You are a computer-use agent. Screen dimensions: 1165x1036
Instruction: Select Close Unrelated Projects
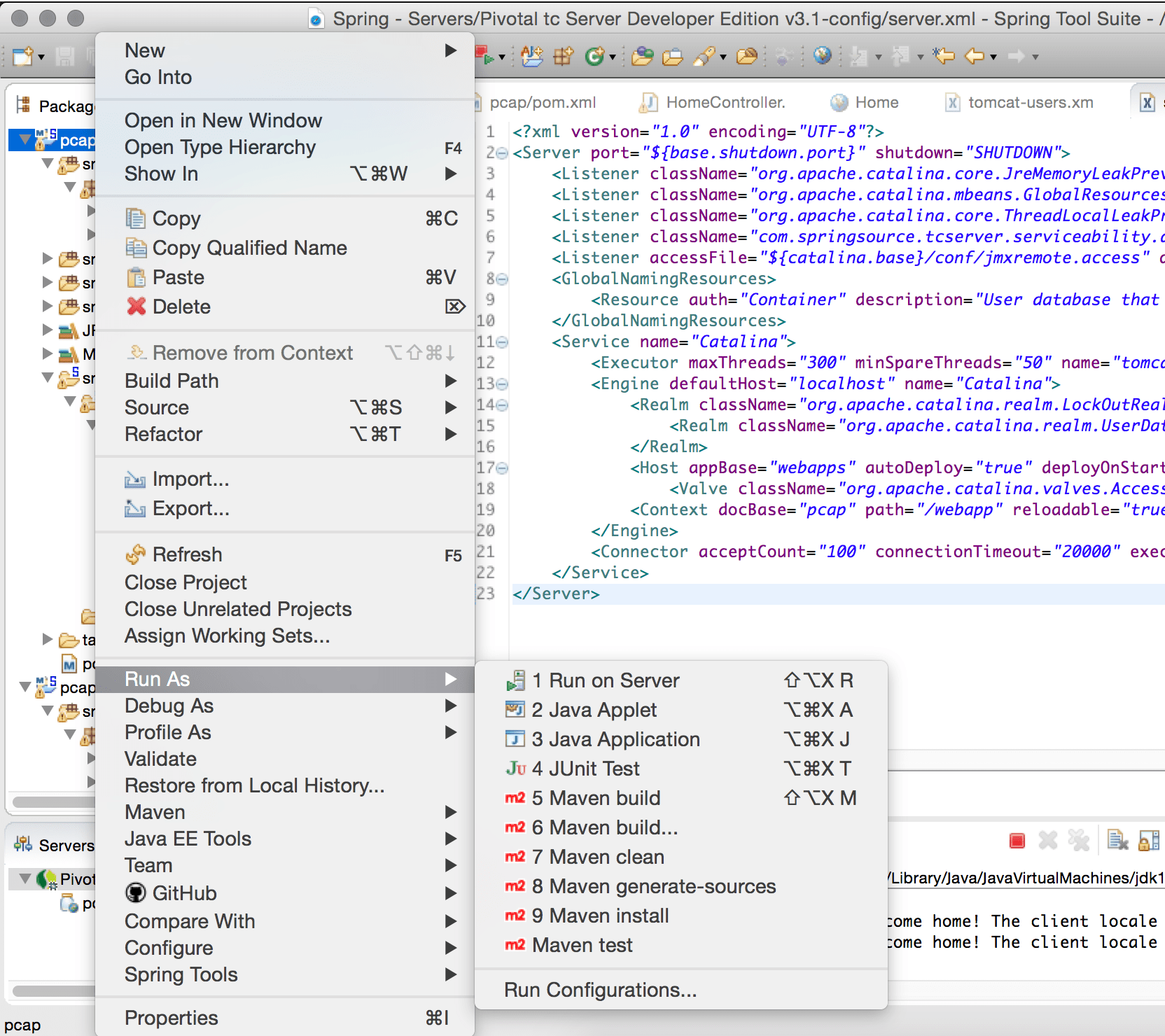[x=285, y=609]
